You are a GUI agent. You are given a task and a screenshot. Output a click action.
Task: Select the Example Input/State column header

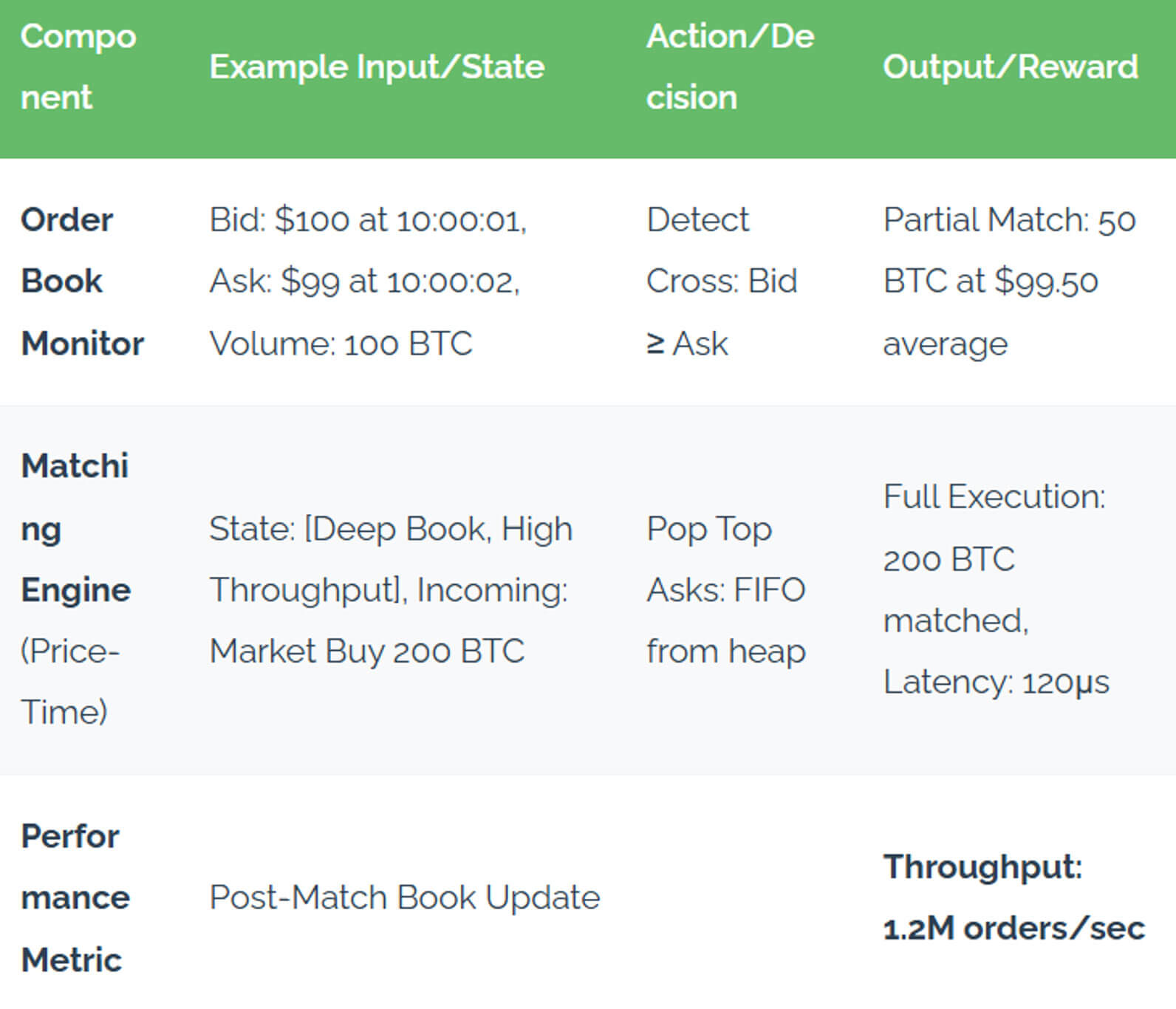click(377, 67)
